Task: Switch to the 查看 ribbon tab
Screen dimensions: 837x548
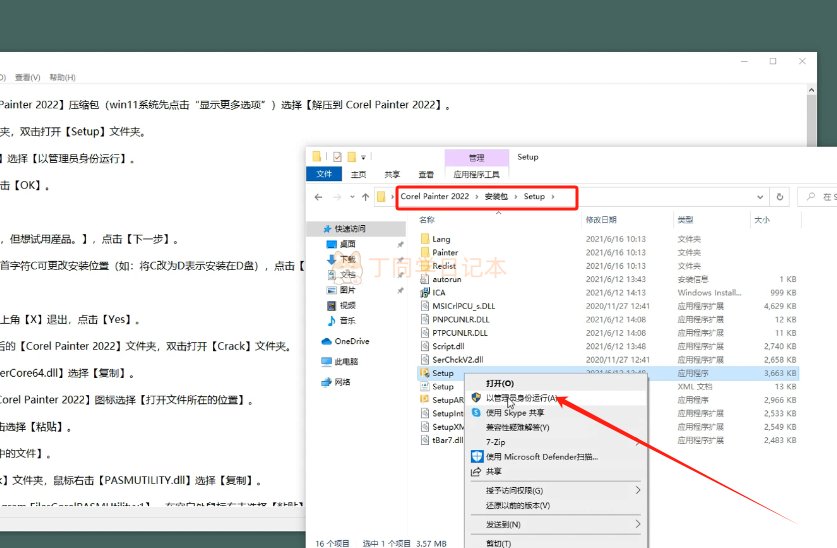Action: (x=426, y=174)
